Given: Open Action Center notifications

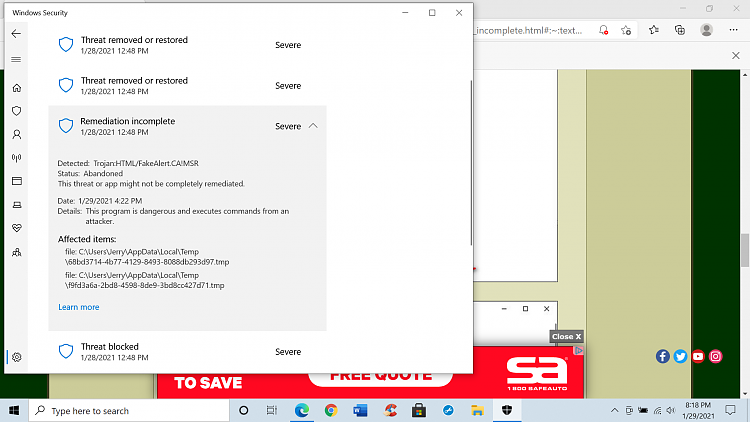Looking at the screenshot, I should (730, 411).
